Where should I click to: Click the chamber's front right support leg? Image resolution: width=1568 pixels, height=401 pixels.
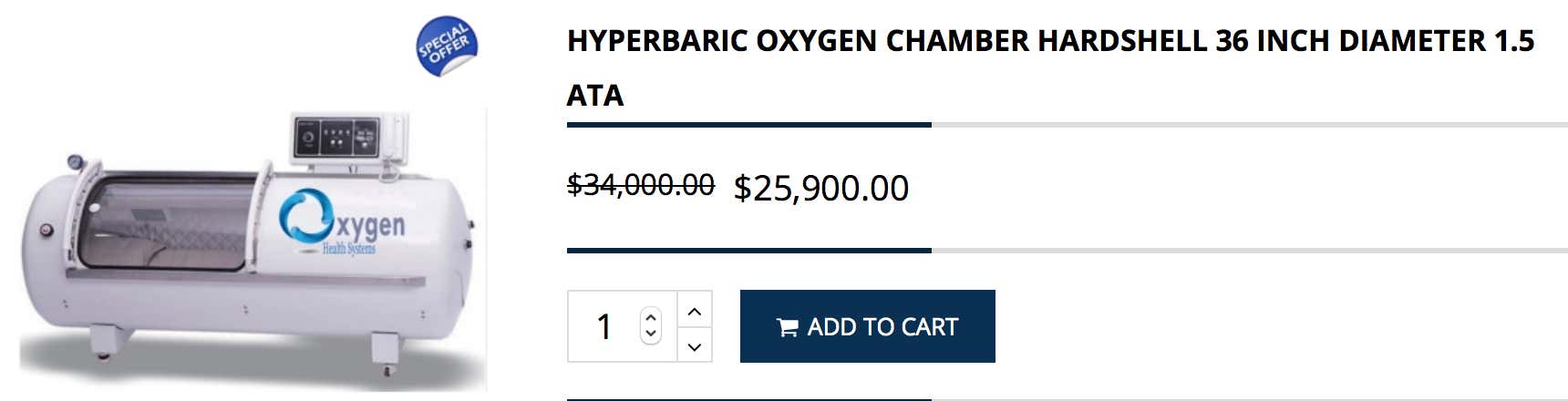(386, 351)
